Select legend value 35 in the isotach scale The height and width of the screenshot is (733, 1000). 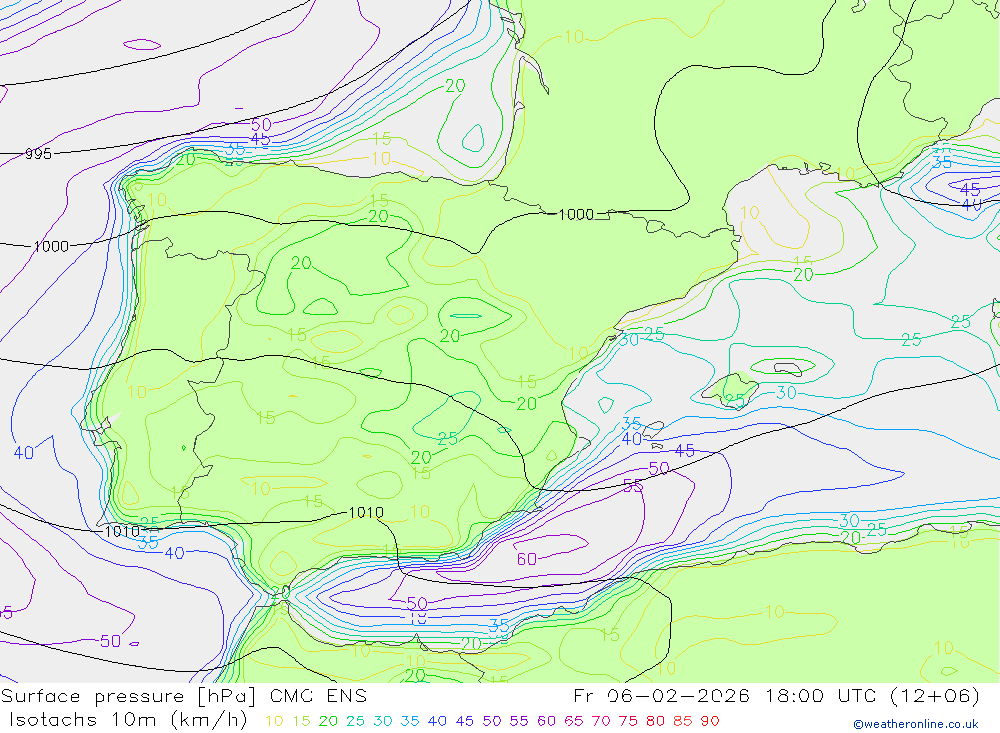click(x=409, y=721)
